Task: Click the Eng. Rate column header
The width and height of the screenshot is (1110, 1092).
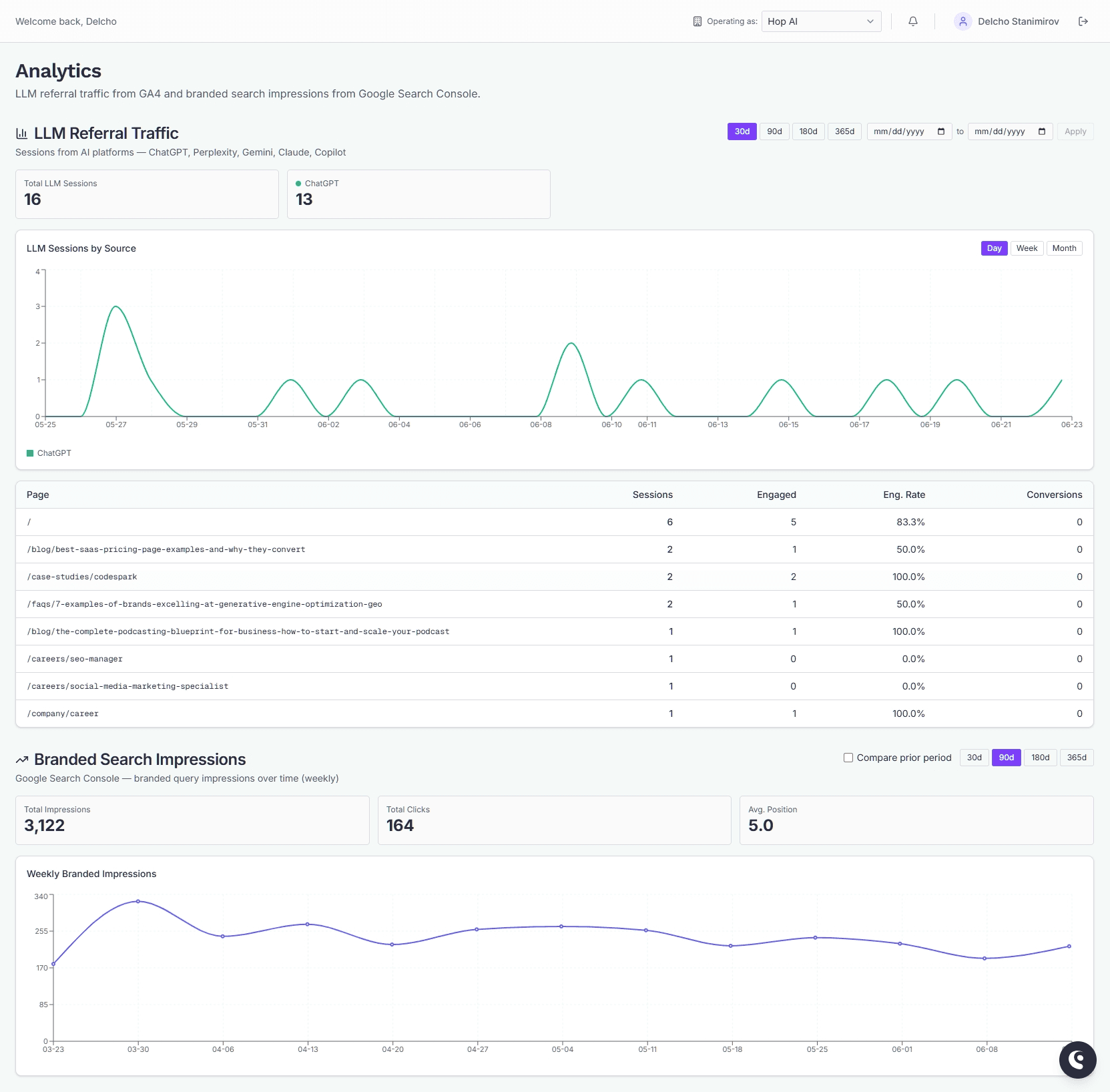Action: [904, 495]
